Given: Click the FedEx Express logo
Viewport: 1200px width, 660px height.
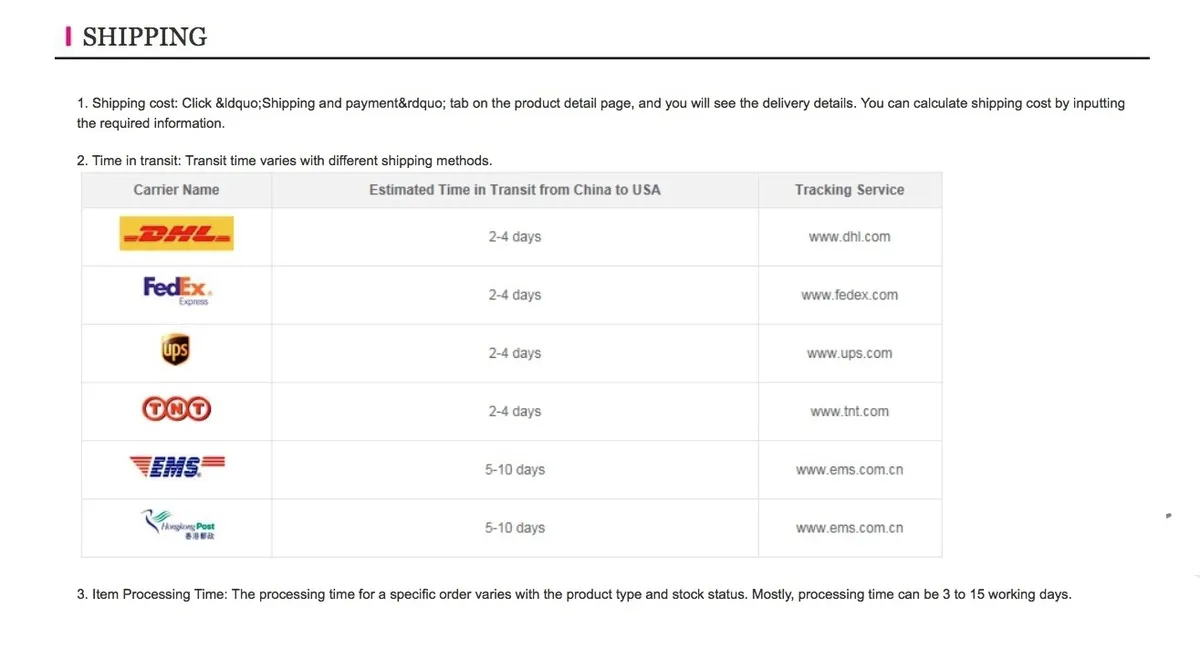Looking at the screenshot, I should 177,291.
